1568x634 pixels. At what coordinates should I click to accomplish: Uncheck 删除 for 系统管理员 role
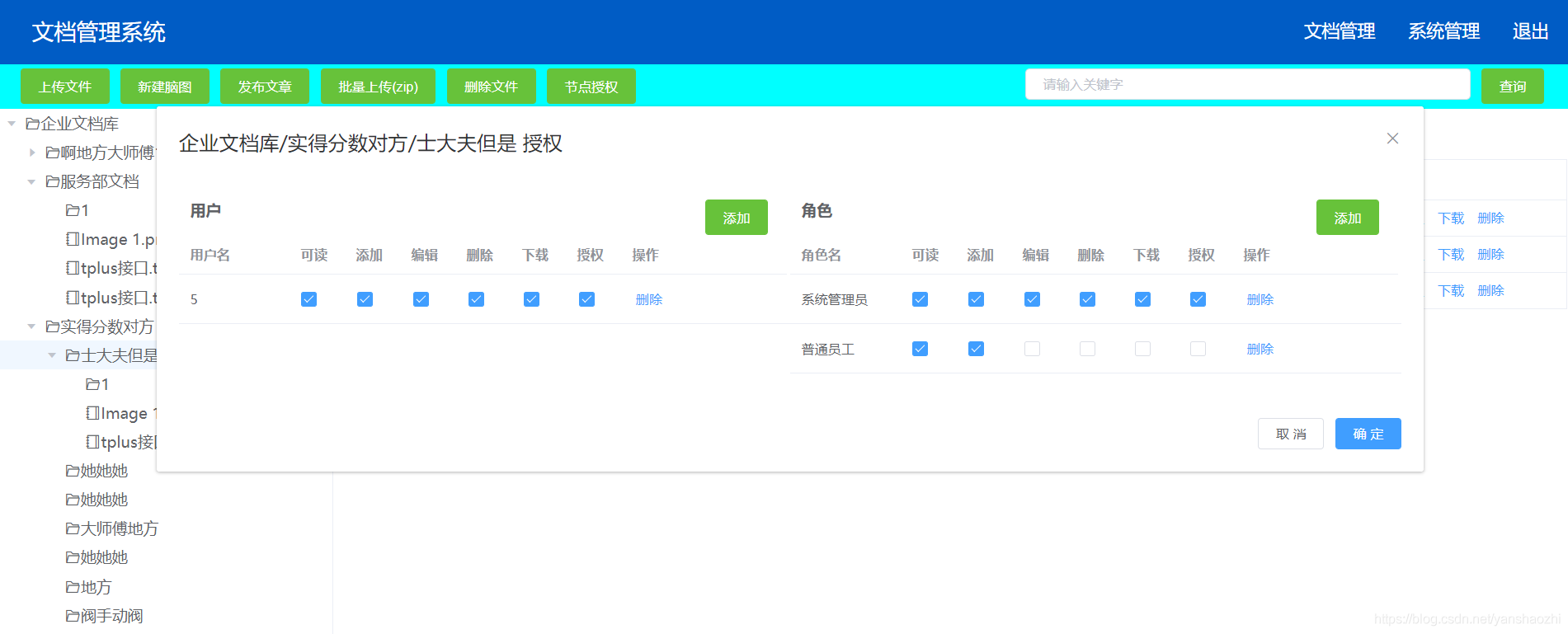click(1087, 299)
